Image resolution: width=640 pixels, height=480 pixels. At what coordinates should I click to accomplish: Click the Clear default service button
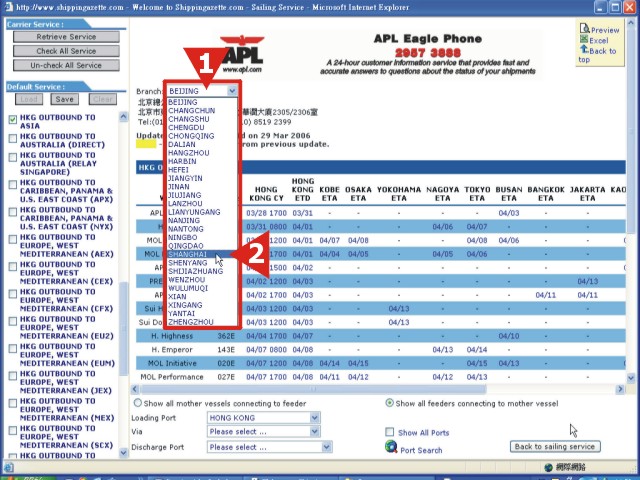click(102, 99)
